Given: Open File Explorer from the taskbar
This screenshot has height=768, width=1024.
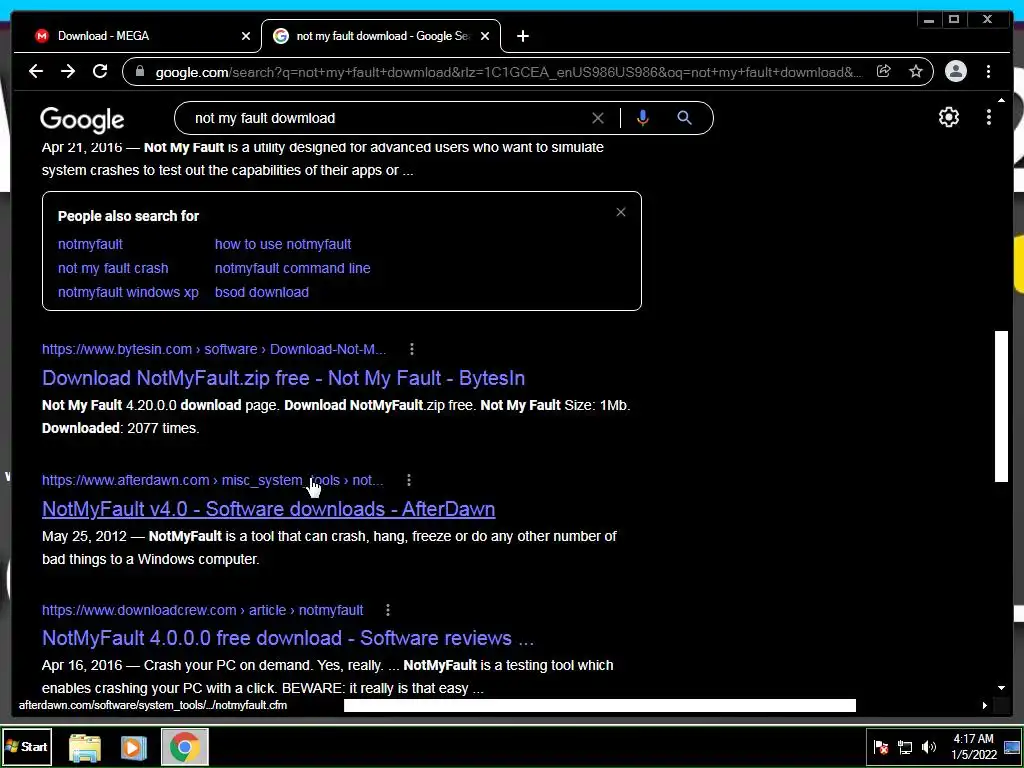Looking at the screenshot, I should [85, 748].
